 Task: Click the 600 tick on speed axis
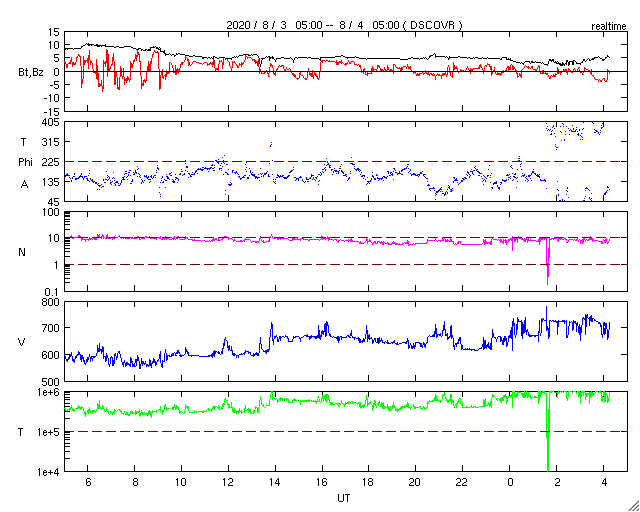pos(51,356)
